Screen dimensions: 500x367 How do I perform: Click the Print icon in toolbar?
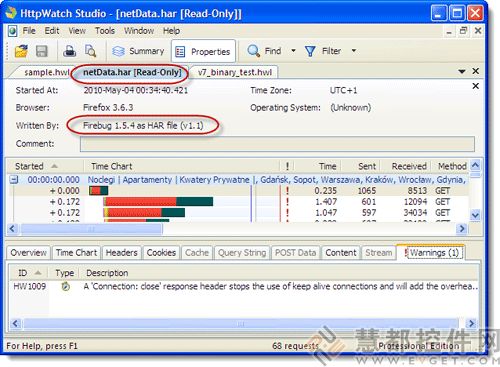point(70,51)
